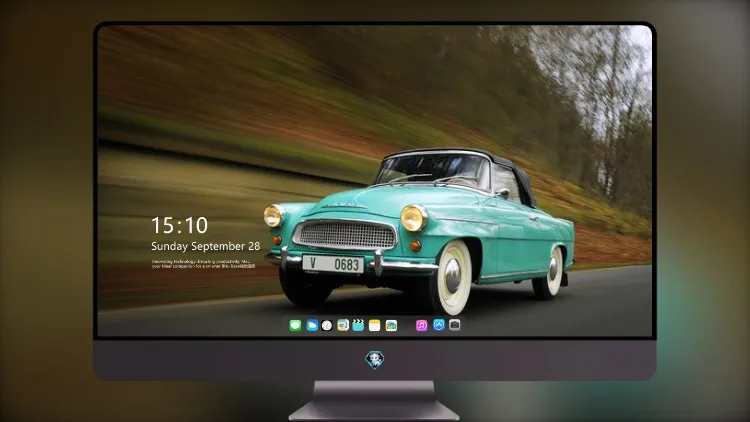Launch the pink Music app in dock
The width and height of the screenshot is (750, 422).
click(x=421, y=325)
